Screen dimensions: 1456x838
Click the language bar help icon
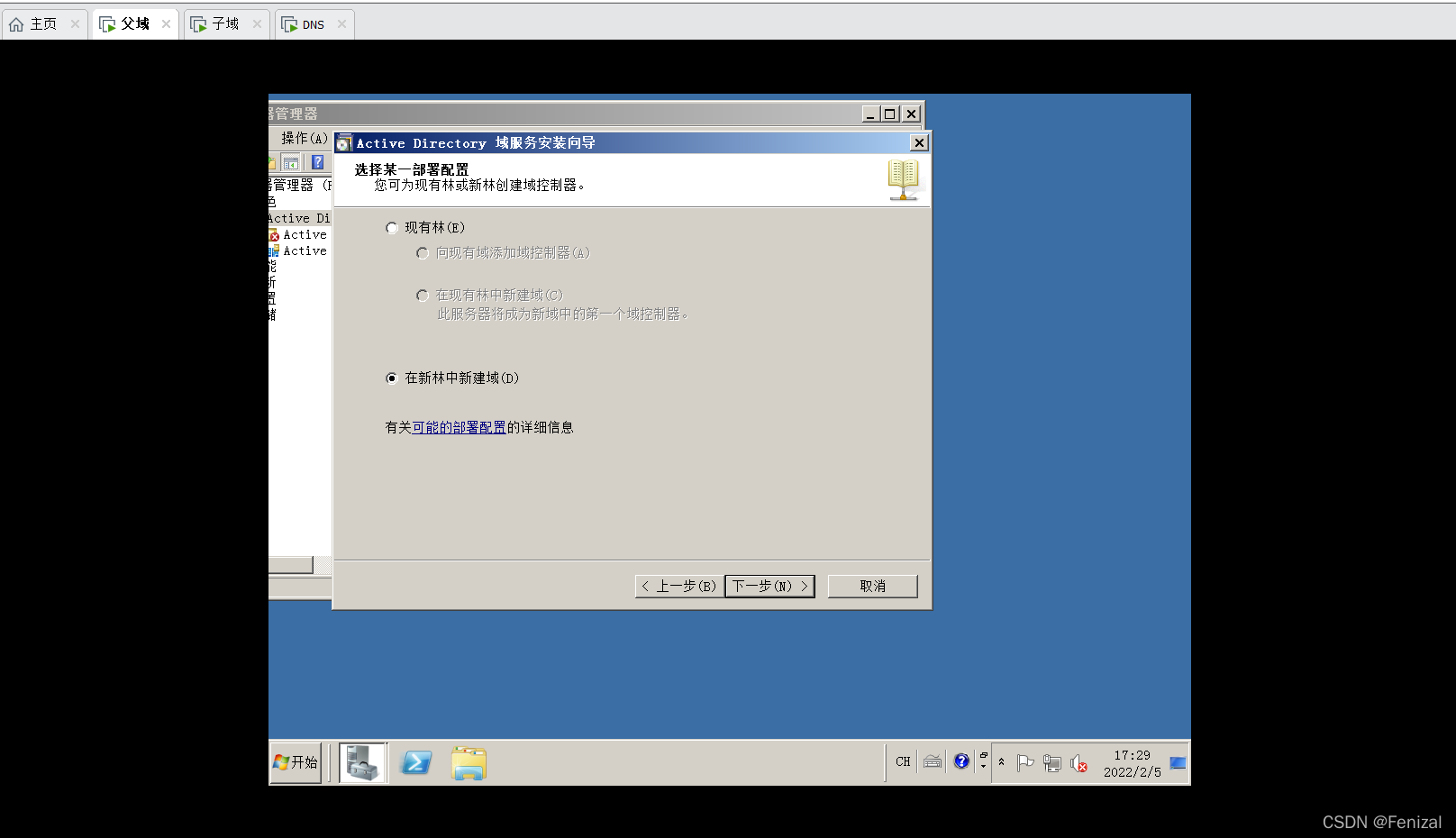[x=961, y=761]
